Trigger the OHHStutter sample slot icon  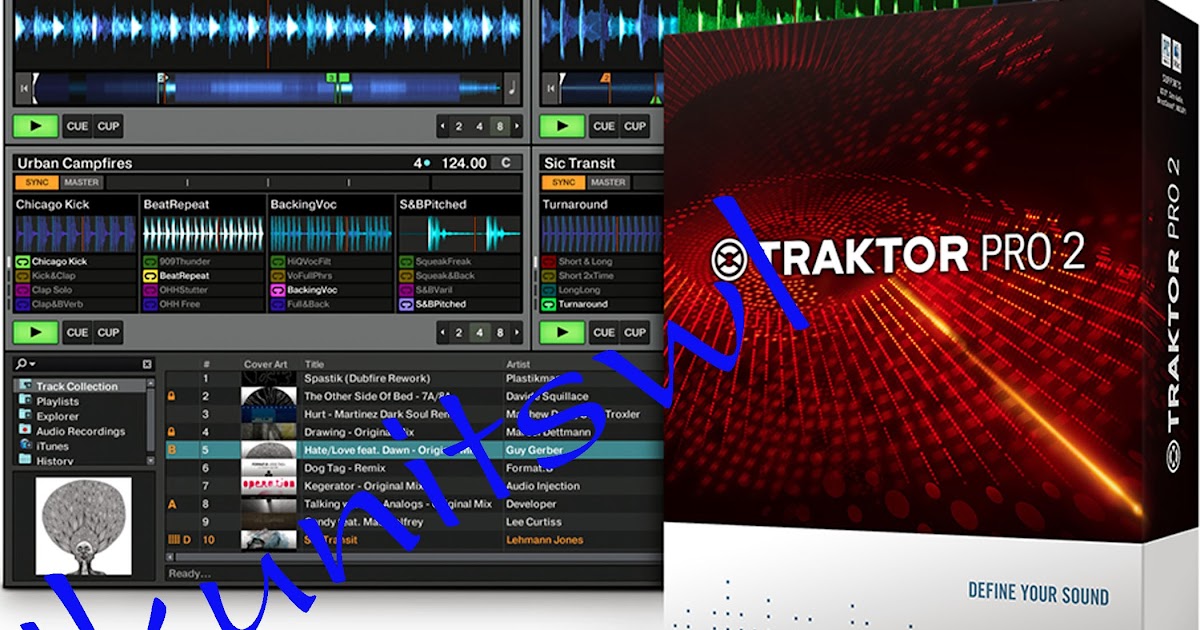pos(151,290)
